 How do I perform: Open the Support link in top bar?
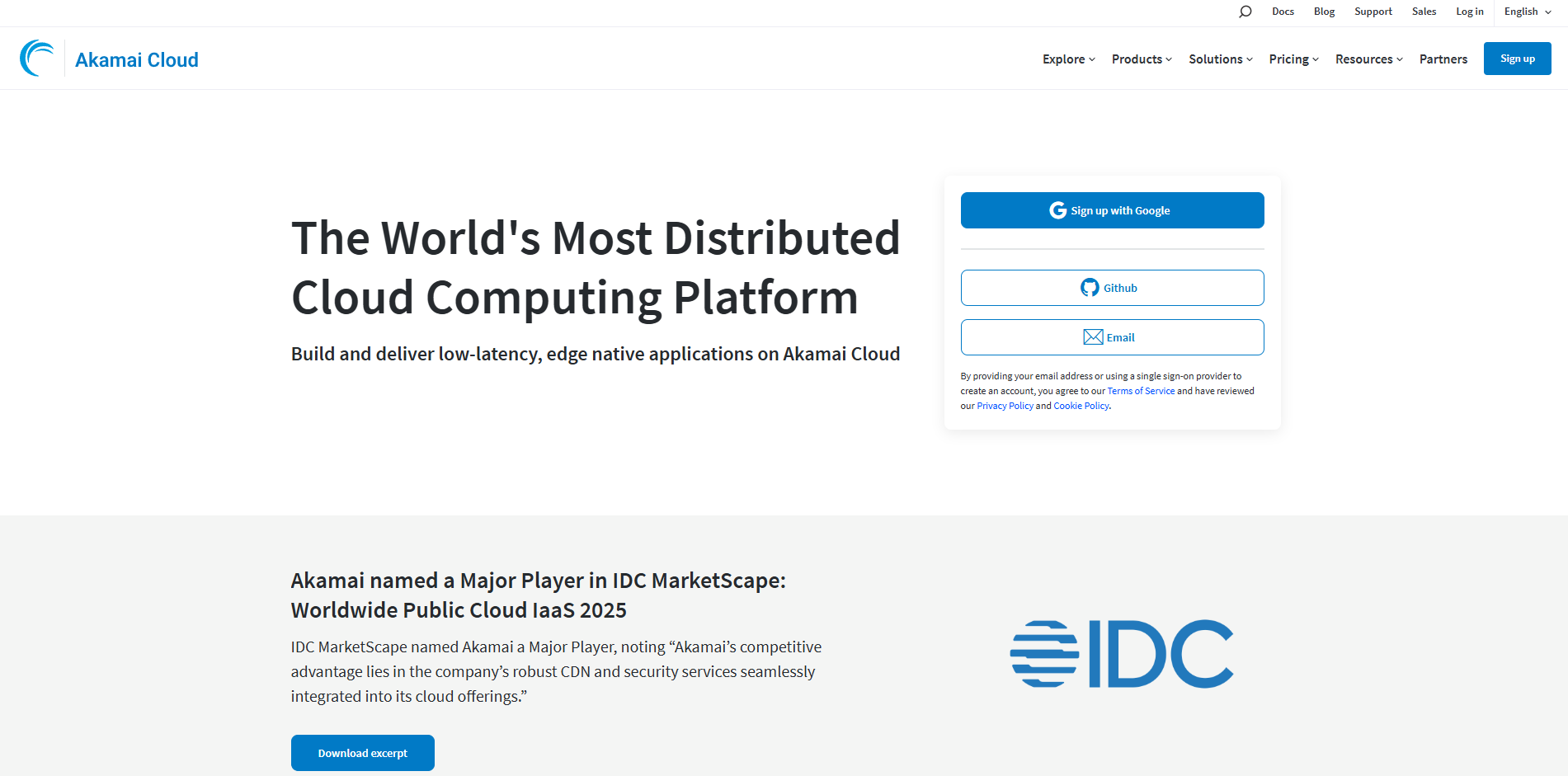[1373, 12]
